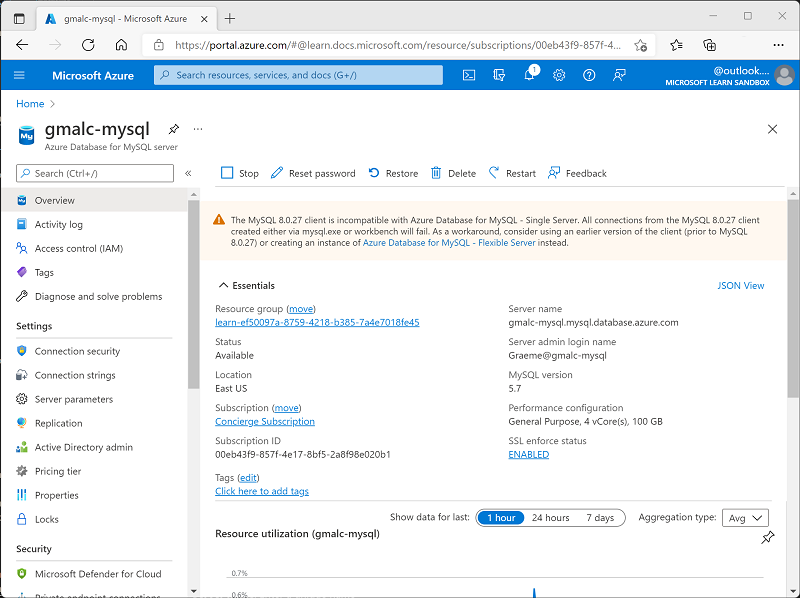Pin the Resource utilization chart
Image resolution: width=800 pixels, height=598 pixels.
767,537
